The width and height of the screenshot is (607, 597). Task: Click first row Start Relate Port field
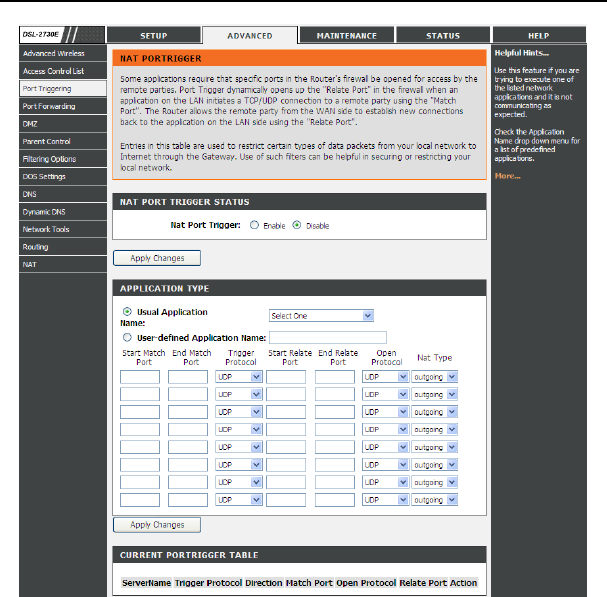[286, 377]
